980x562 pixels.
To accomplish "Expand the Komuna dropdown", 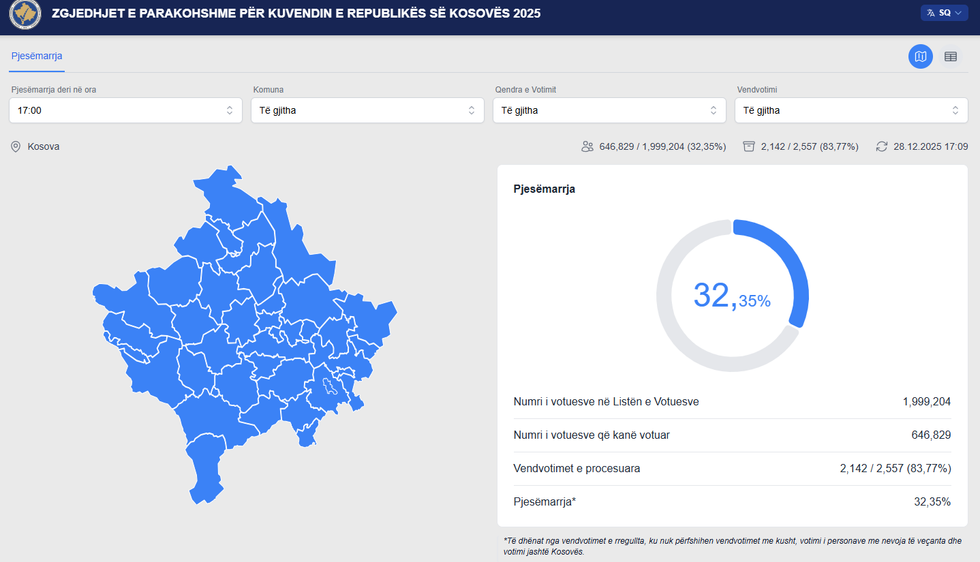I will point(367,111).
